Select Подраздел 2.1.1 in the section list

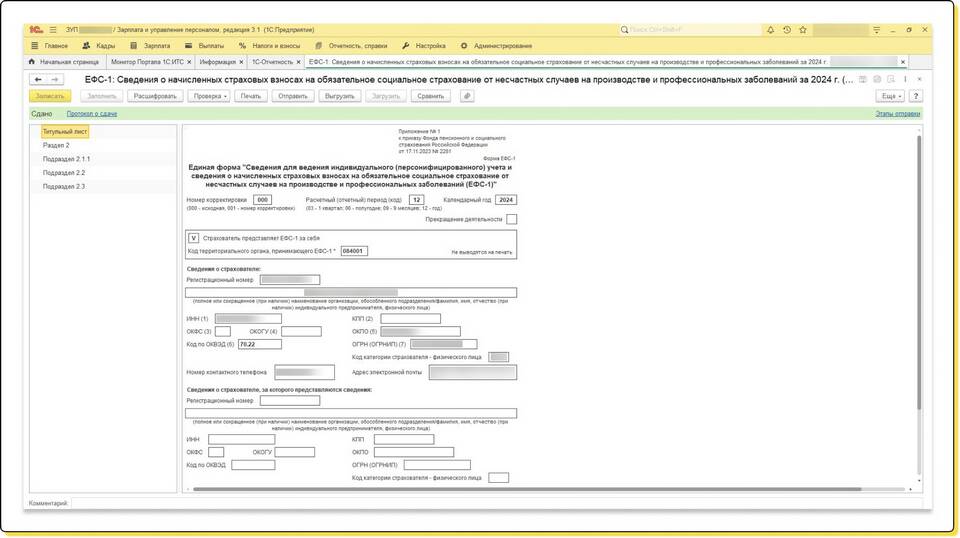pos(66,159)
